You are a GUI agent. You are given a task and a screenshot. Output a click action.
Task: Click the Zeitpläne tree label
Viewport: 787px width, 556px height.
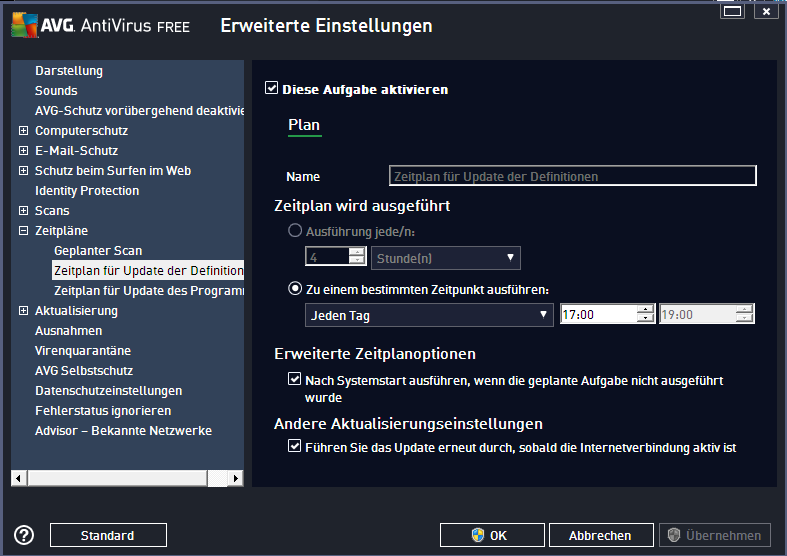coord(61,231)
